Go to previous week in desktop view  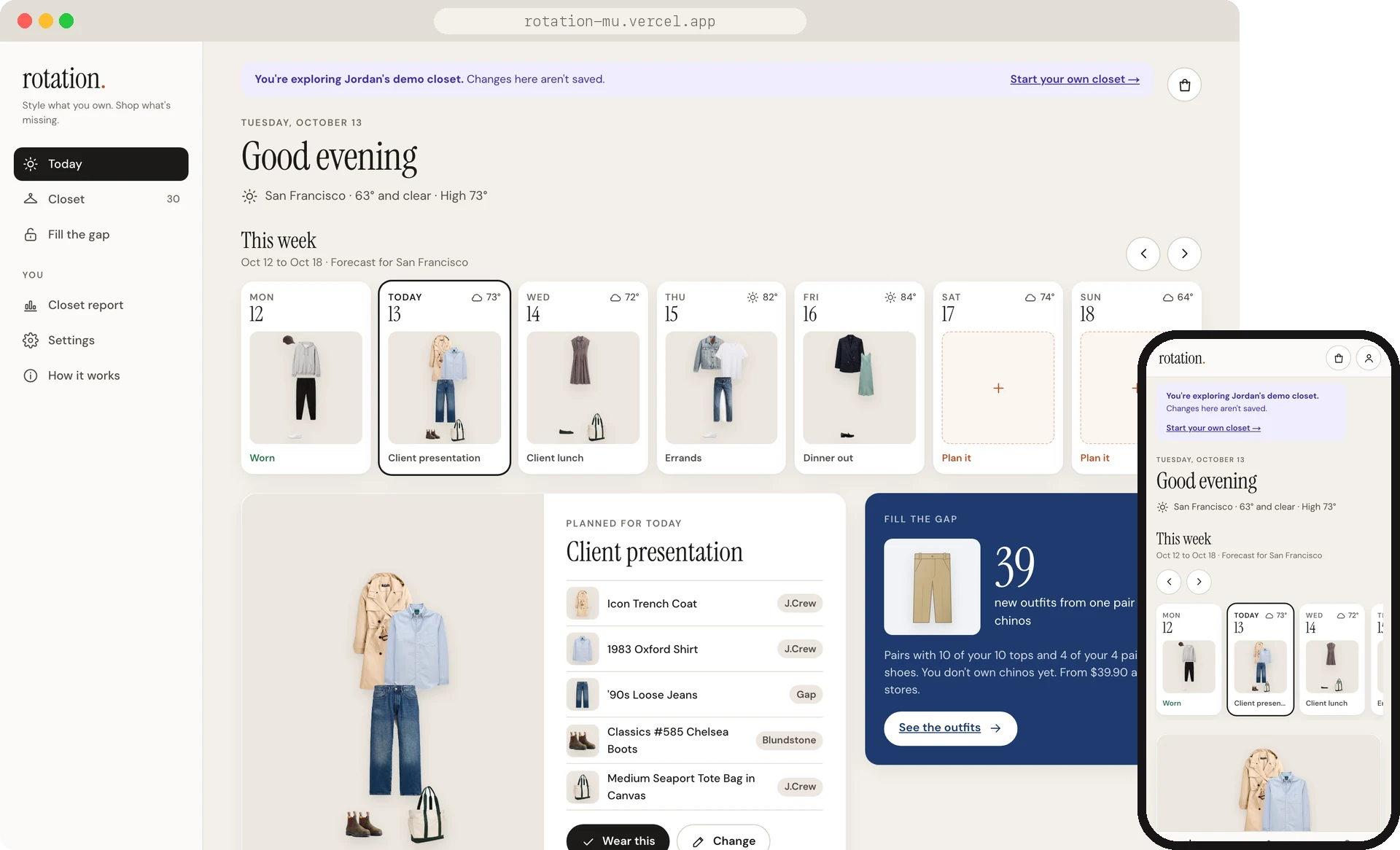1143,254
